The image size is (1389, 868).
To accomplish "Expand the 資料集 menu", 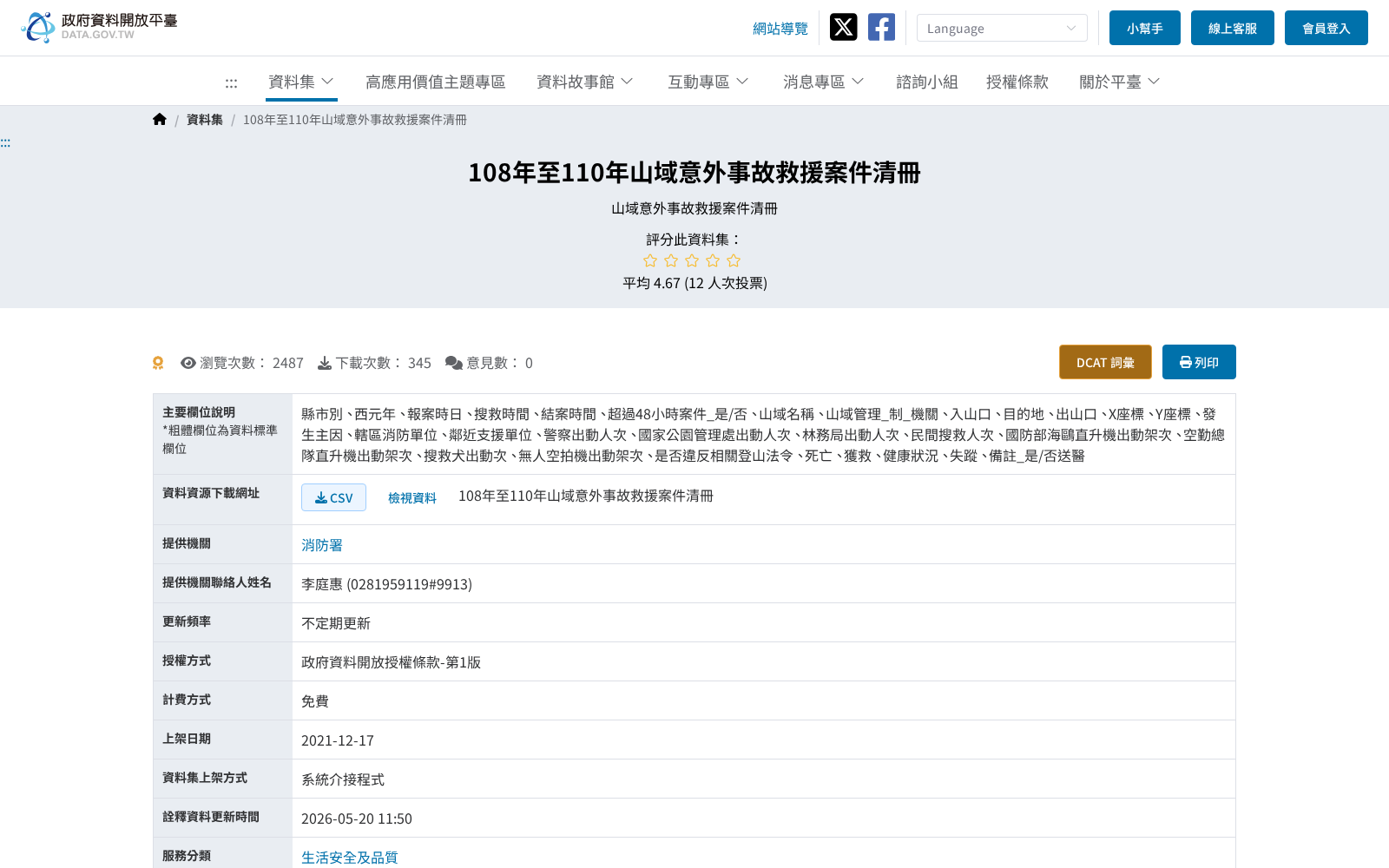I will [x=301, y=82].
